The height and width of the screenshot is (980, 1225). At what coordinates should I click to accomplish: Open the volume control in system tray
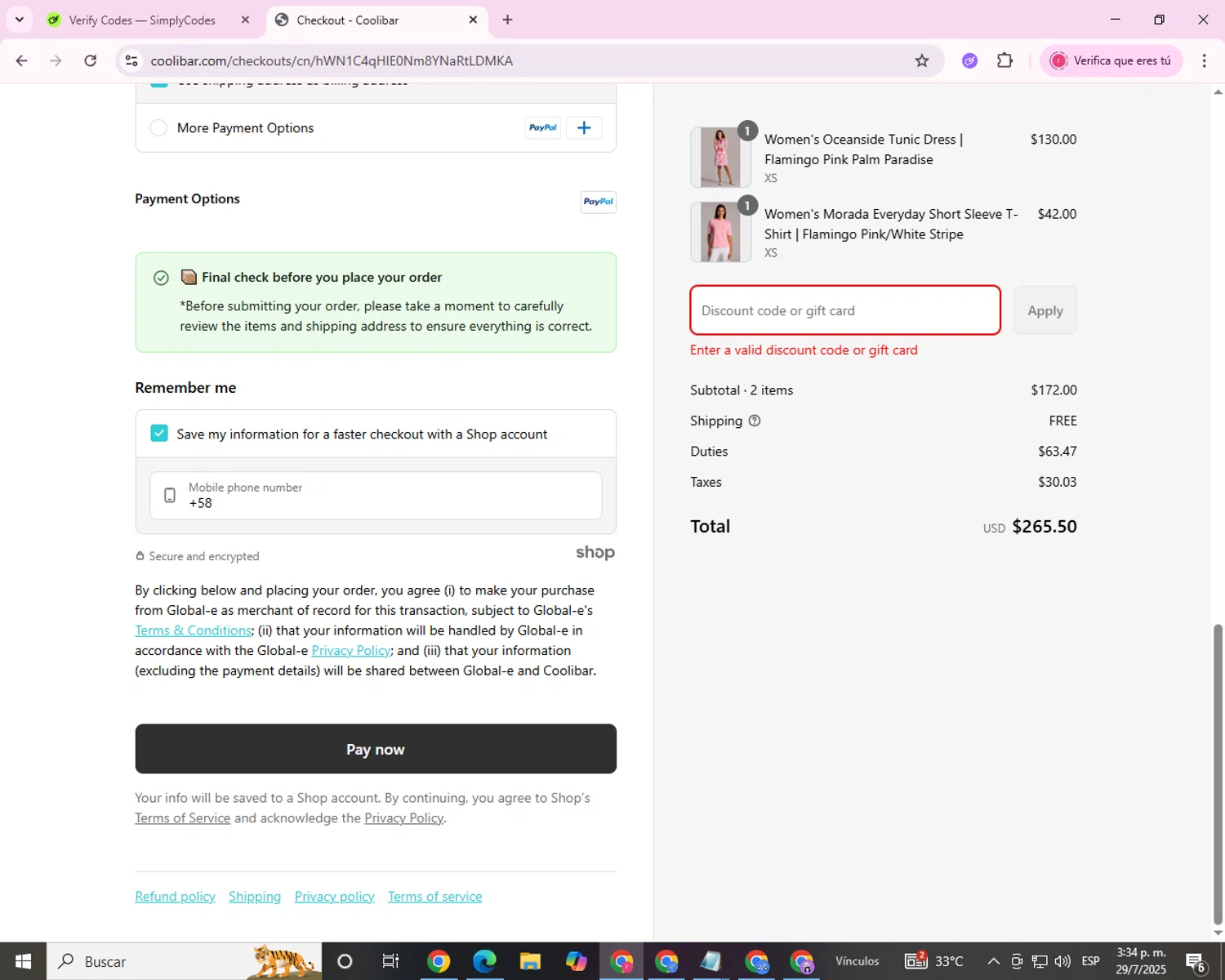pos(1062,961)
